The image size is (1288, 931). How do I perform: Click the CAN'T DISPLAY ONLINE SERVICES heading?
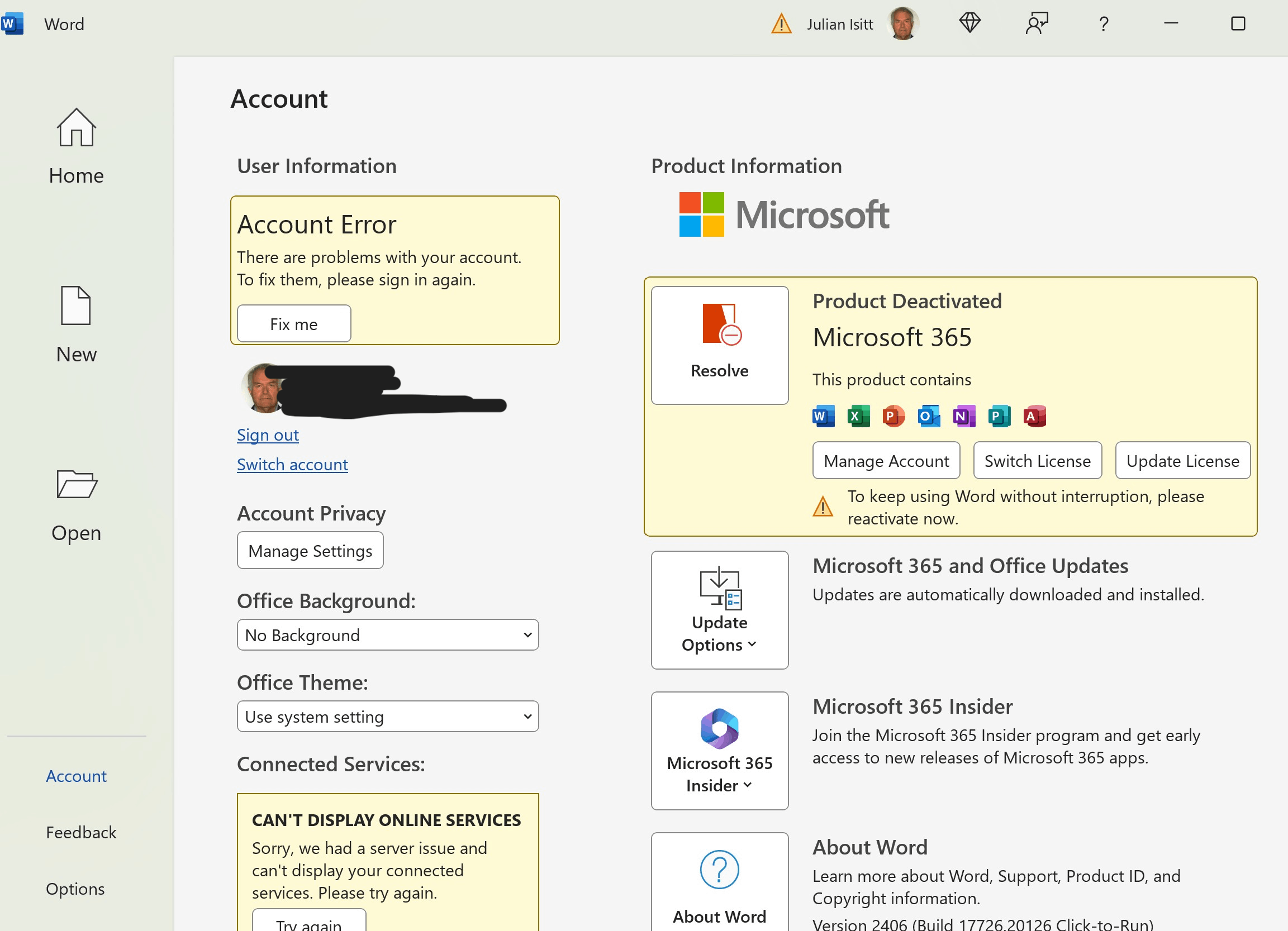(x=386, y=820)
